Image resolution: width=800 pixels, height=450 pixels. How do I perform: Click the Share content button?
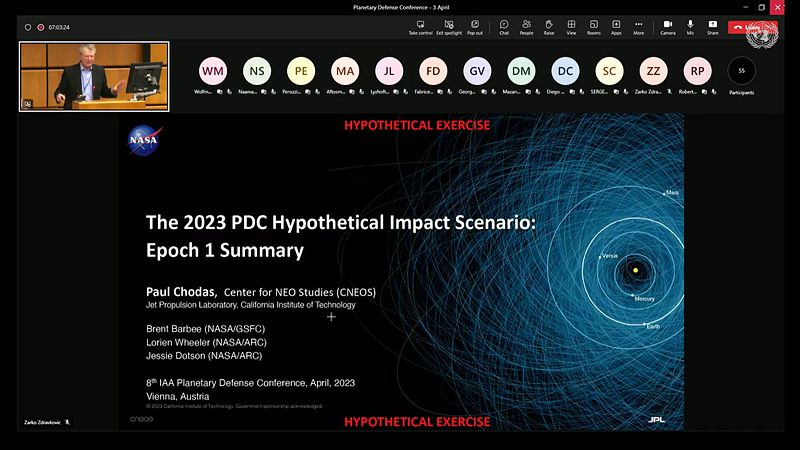click(713, 27)
